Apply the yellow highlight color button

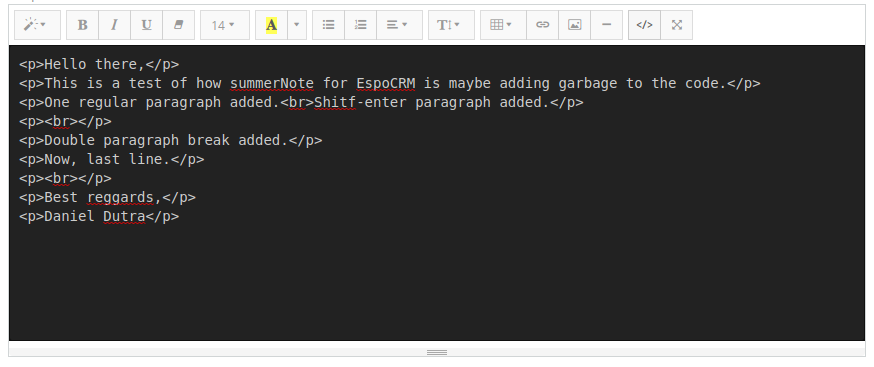click(271, 25)
